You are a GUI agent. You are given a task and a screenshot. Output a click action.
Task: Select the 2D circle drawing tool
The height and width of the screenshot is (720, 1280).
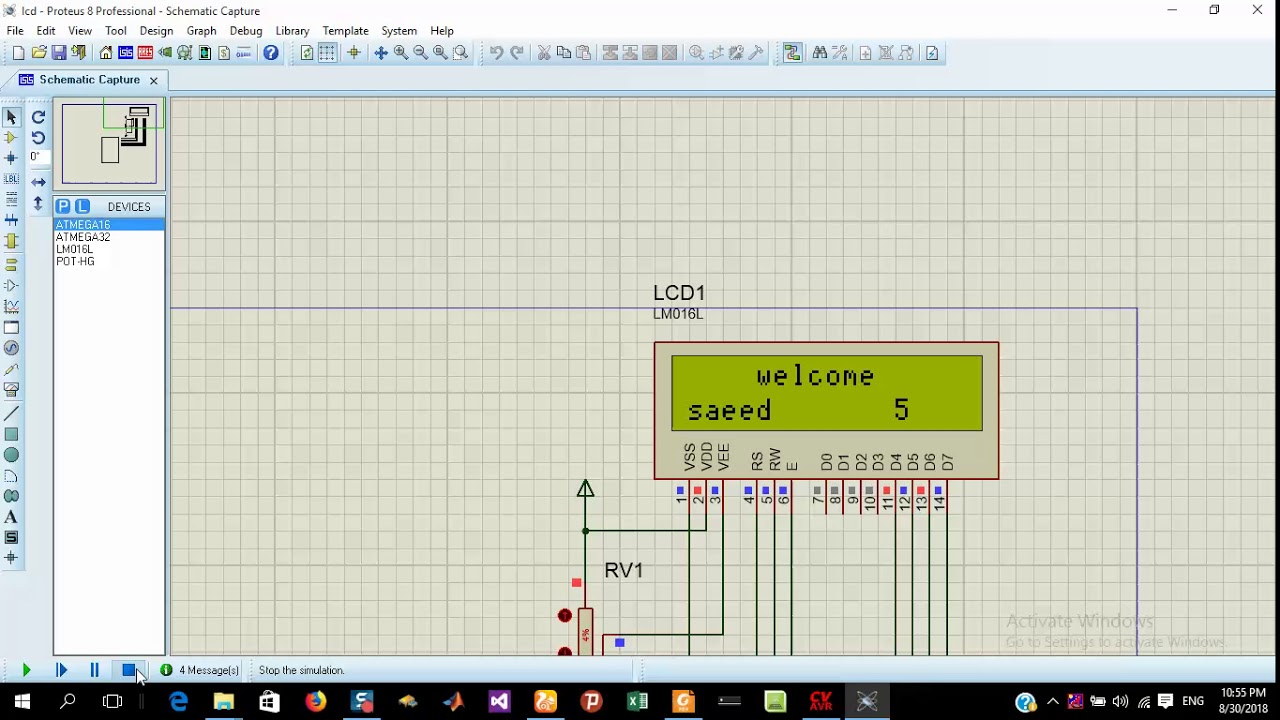[x=12, y=455]
